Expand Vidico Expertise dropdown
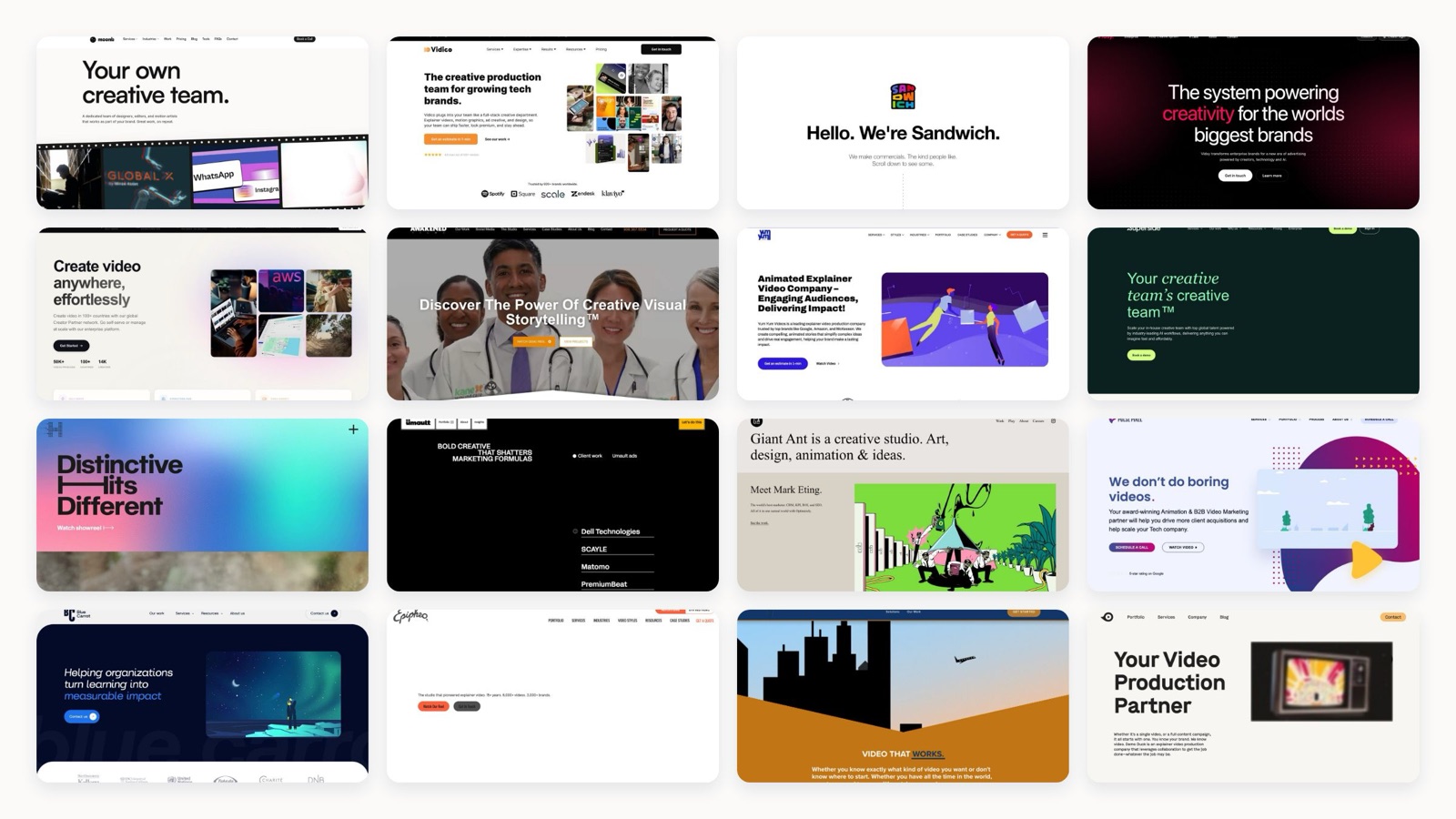This screenshot has width=1456, height=819. [x=522, y=49]
